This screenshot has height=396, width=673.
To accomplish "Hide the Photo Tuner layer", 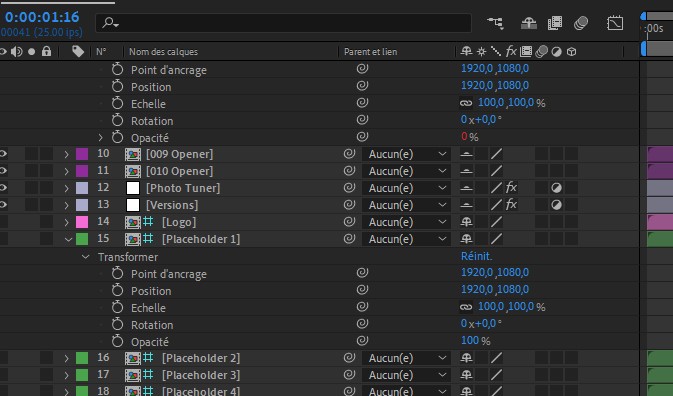I will click(3, 188).
